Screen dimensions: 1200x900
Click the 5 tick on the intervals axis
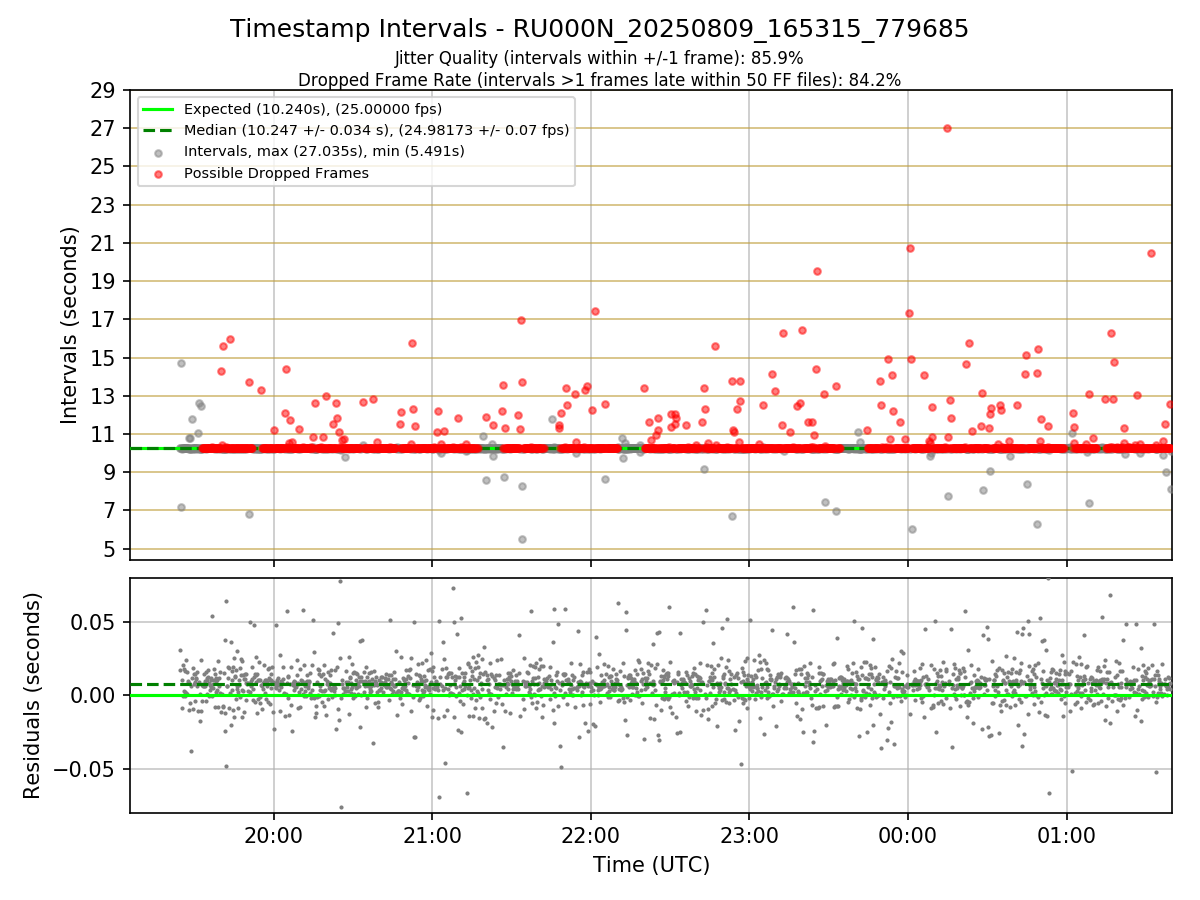(x=110, y=549)
